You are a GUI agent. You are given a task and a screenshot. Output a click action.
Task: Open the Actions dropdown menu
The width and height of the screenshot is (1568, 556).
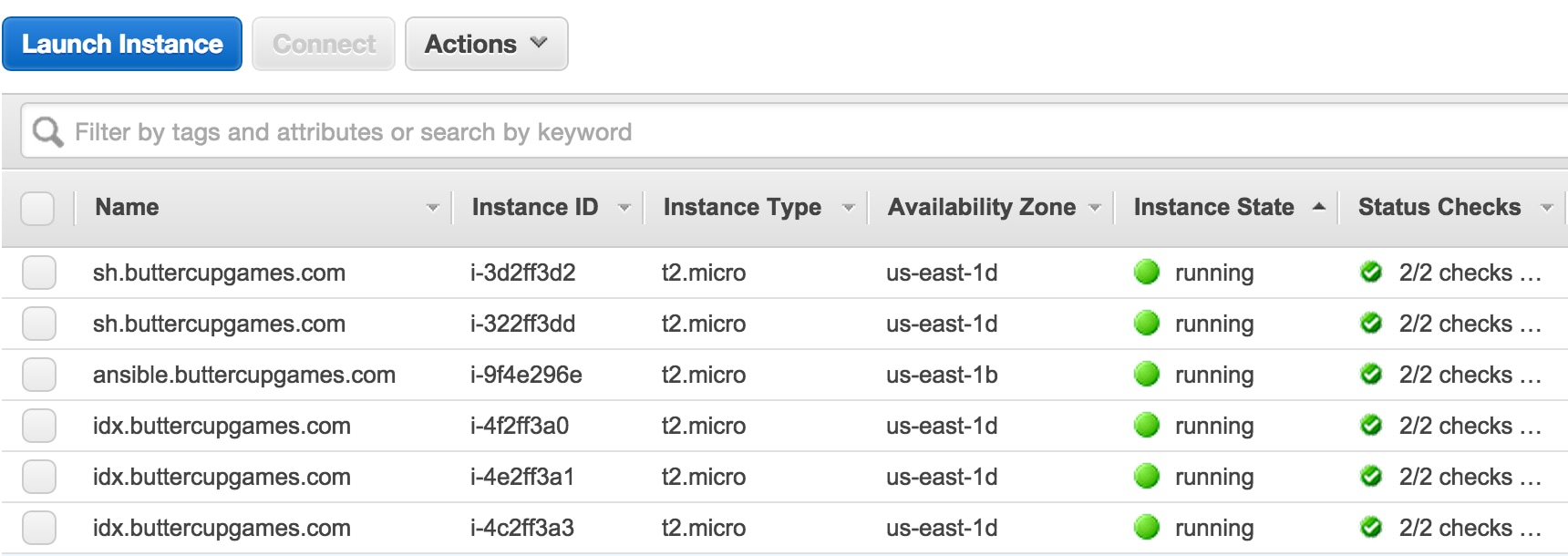click(486, 44)
